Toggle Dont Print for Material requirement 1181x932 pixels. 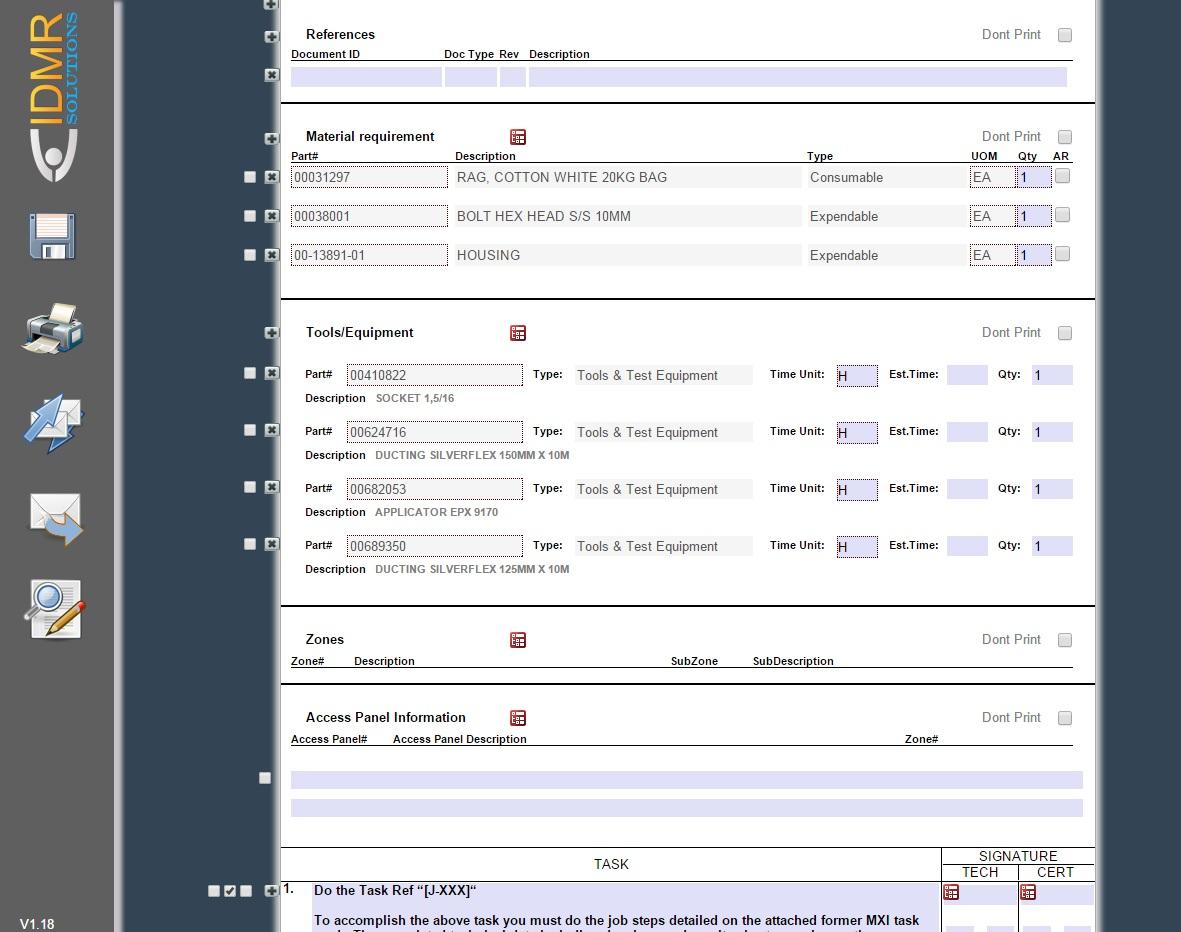click(1064, 137)
